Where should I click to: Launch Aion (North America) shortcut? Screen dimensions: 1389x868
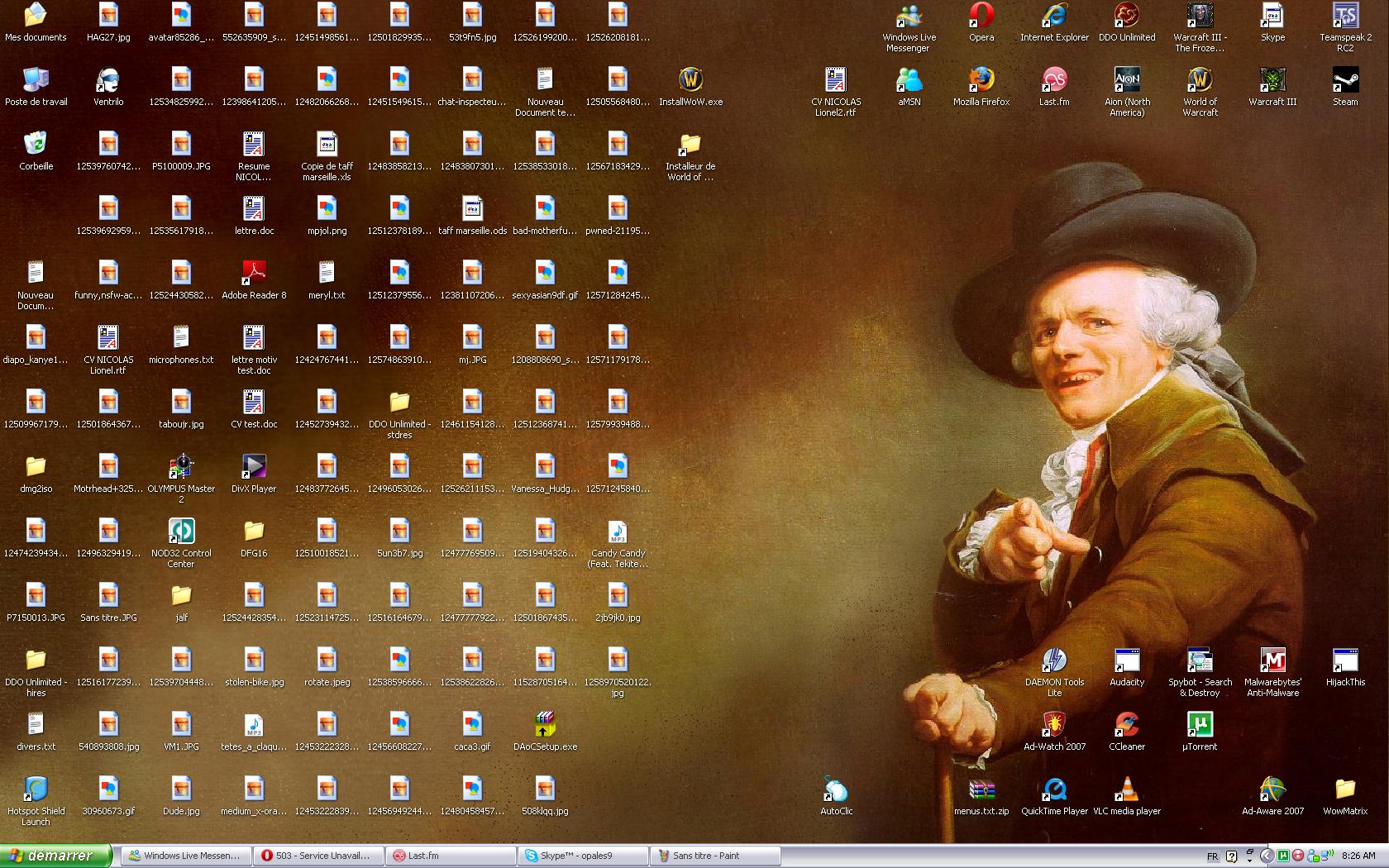click(x=1127, y=92)
